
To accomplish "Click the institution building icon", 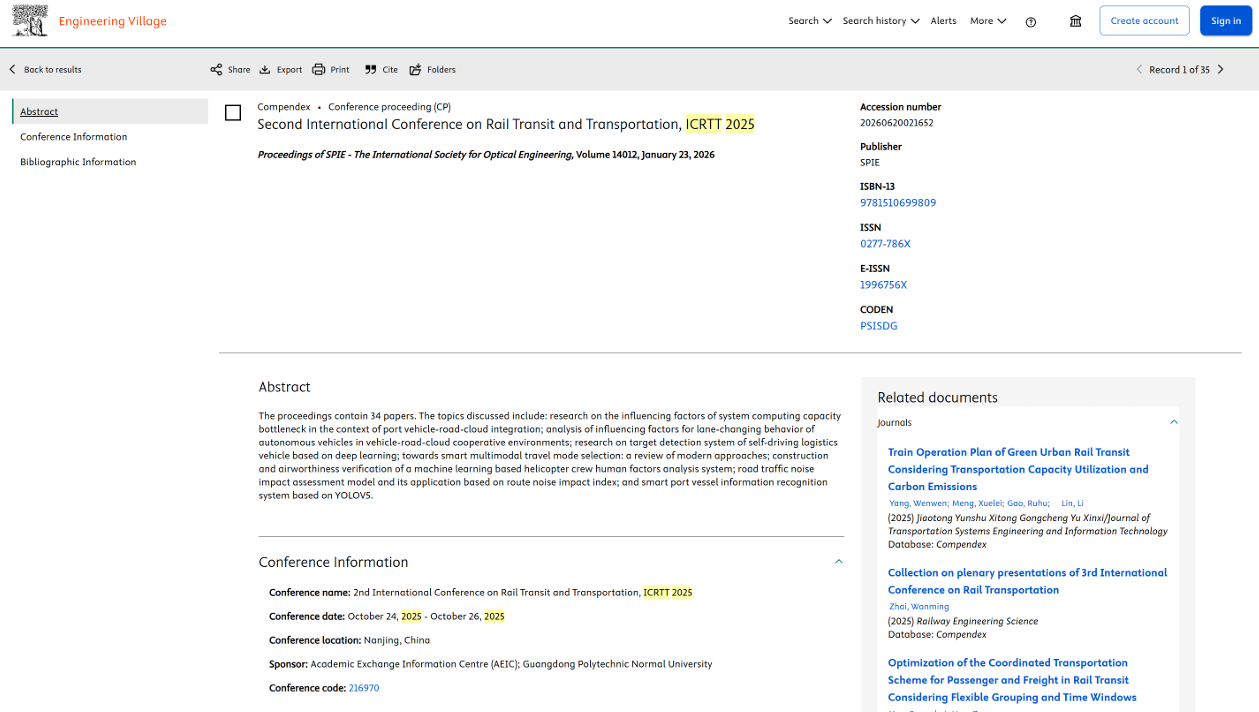I will pos(1076,21).
